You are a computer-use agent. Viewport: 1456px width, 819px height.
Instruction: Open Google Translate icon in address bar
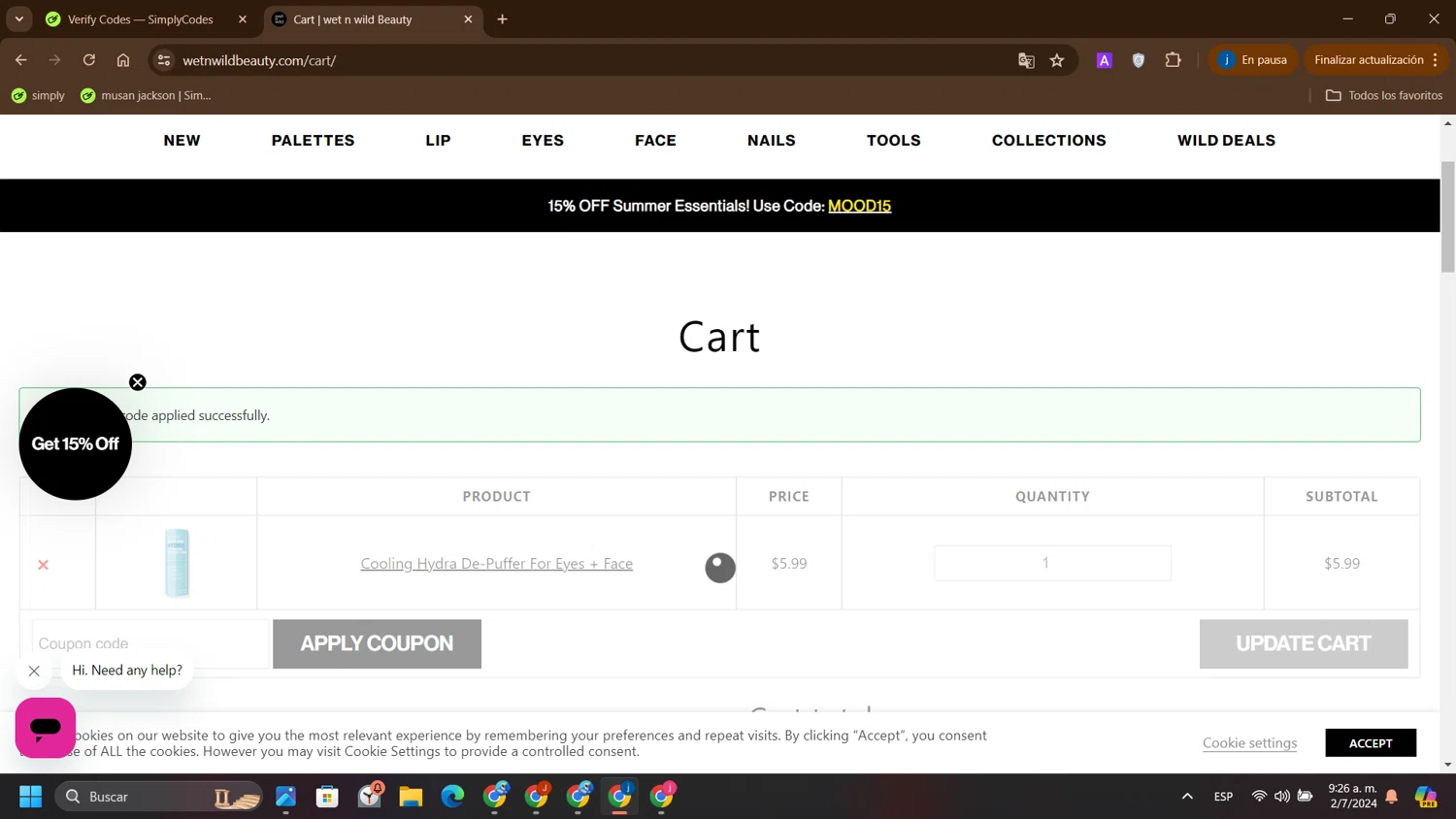(1026, 60)
